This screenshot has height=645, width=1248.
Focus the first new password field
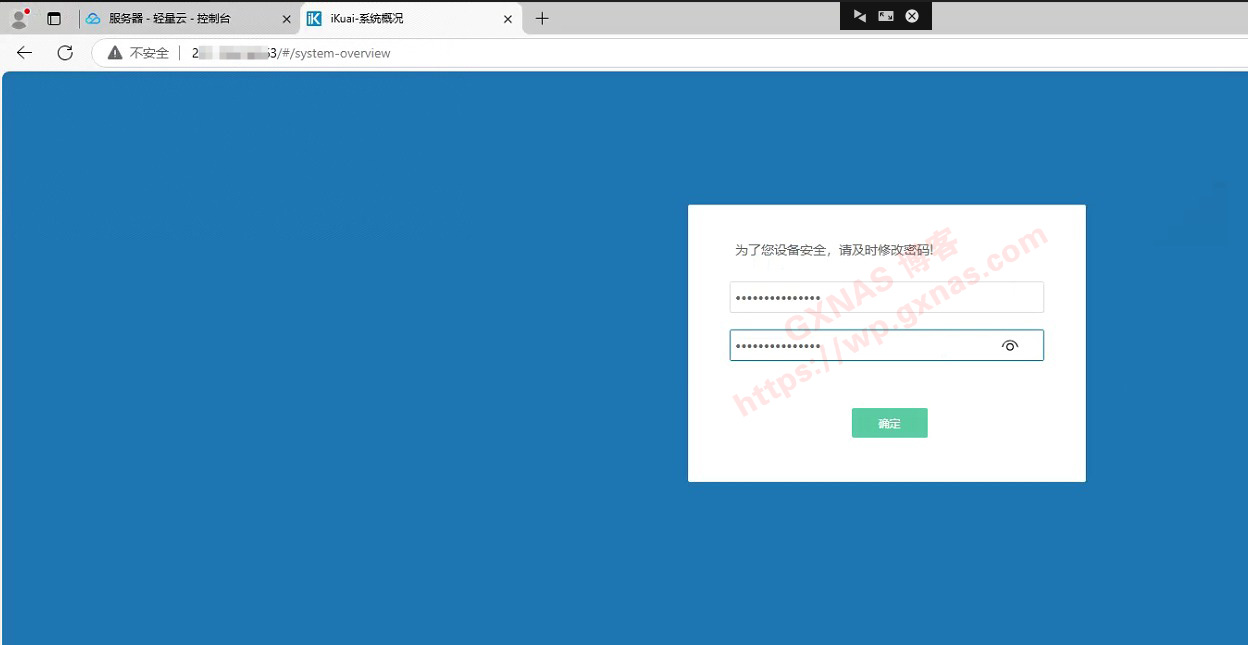886,298
